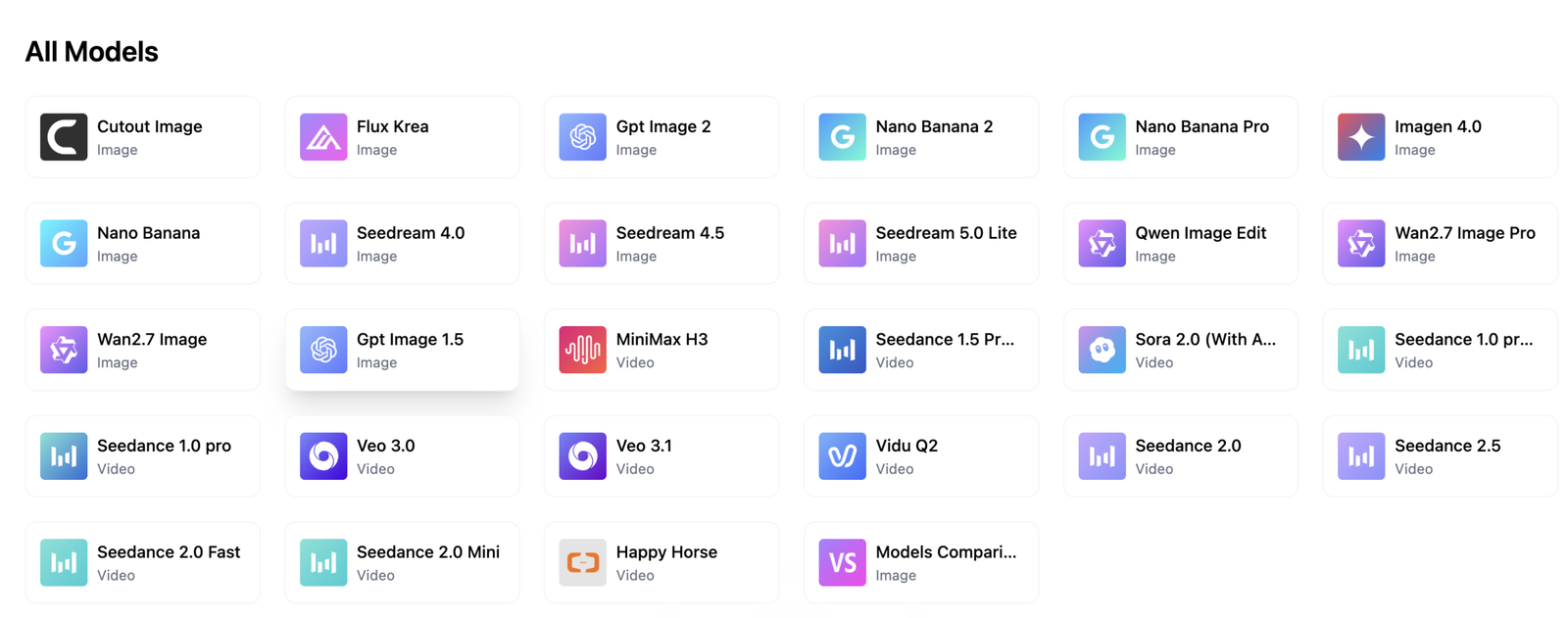Screen dimensions: 1568x618
Task: Click the Seedream 4.5 pink icon
Action: click(583, 243)
